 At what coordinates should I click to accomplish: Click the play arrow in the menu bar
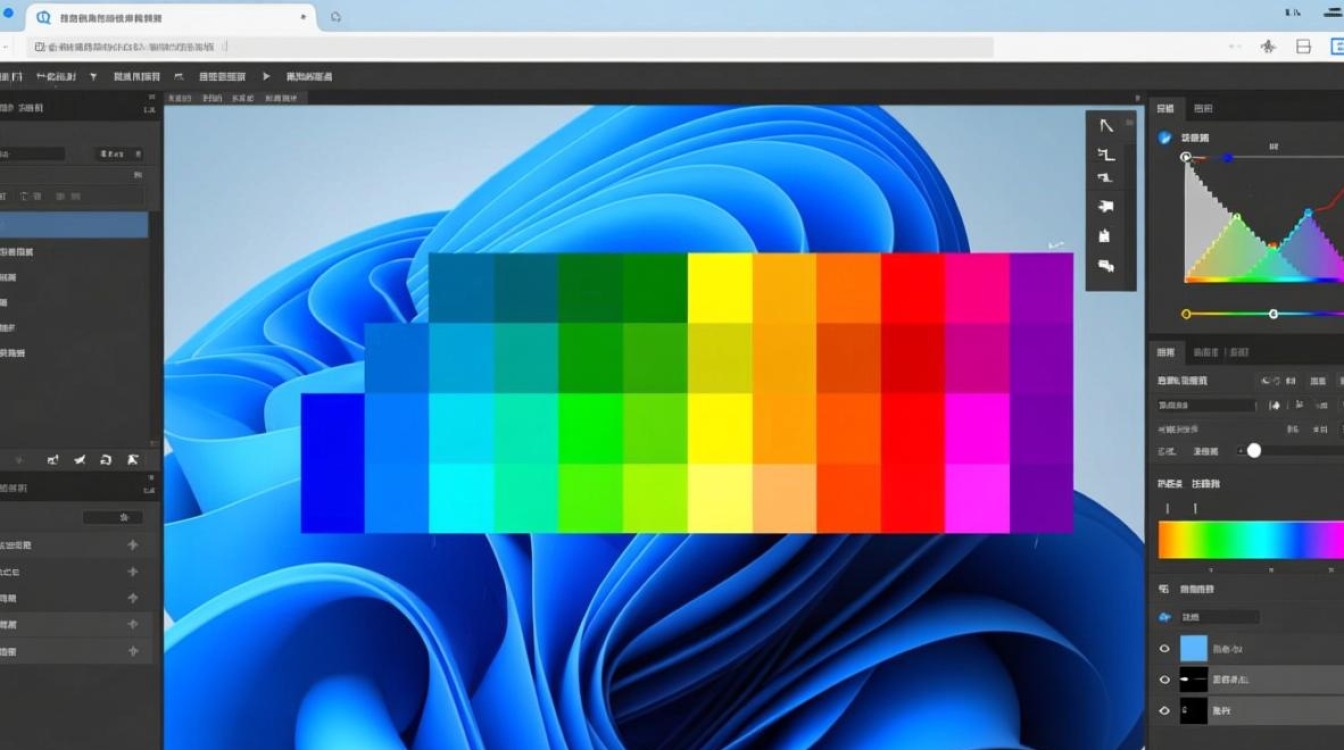pos(266,76)
